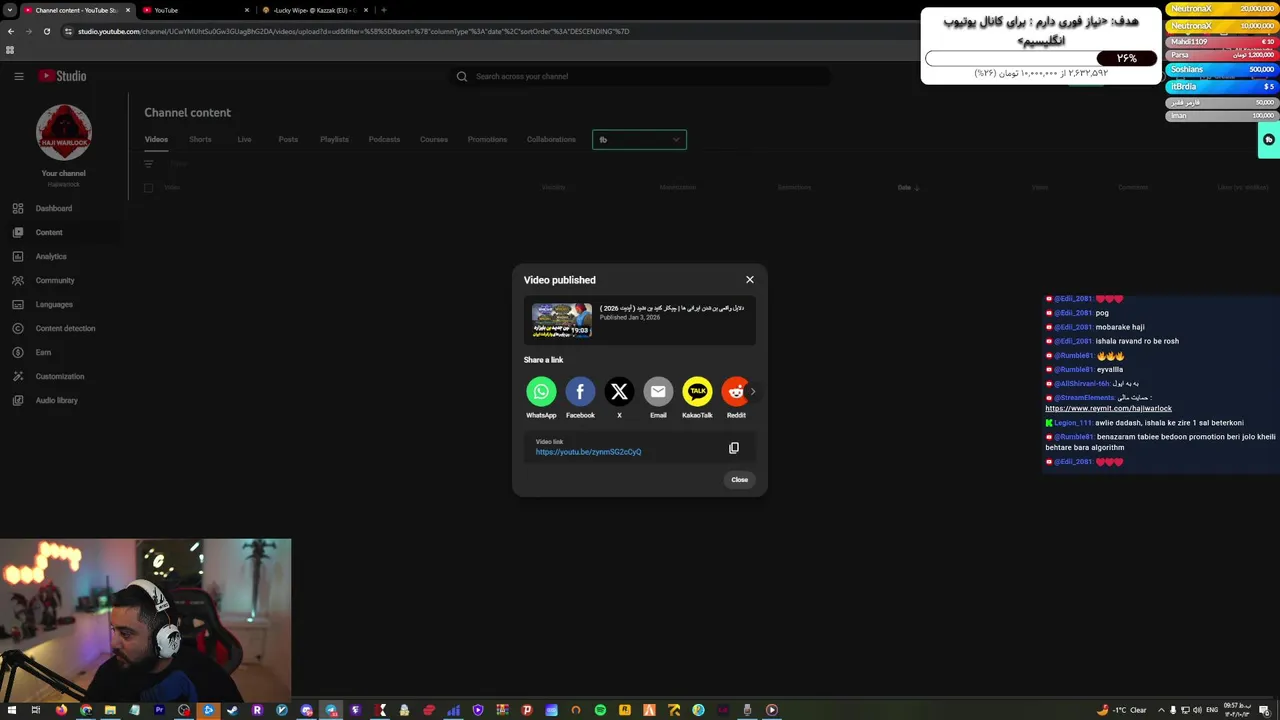
Task: Open Content in the sidebar
Action: pyautogui.click(x=64, y=232)
